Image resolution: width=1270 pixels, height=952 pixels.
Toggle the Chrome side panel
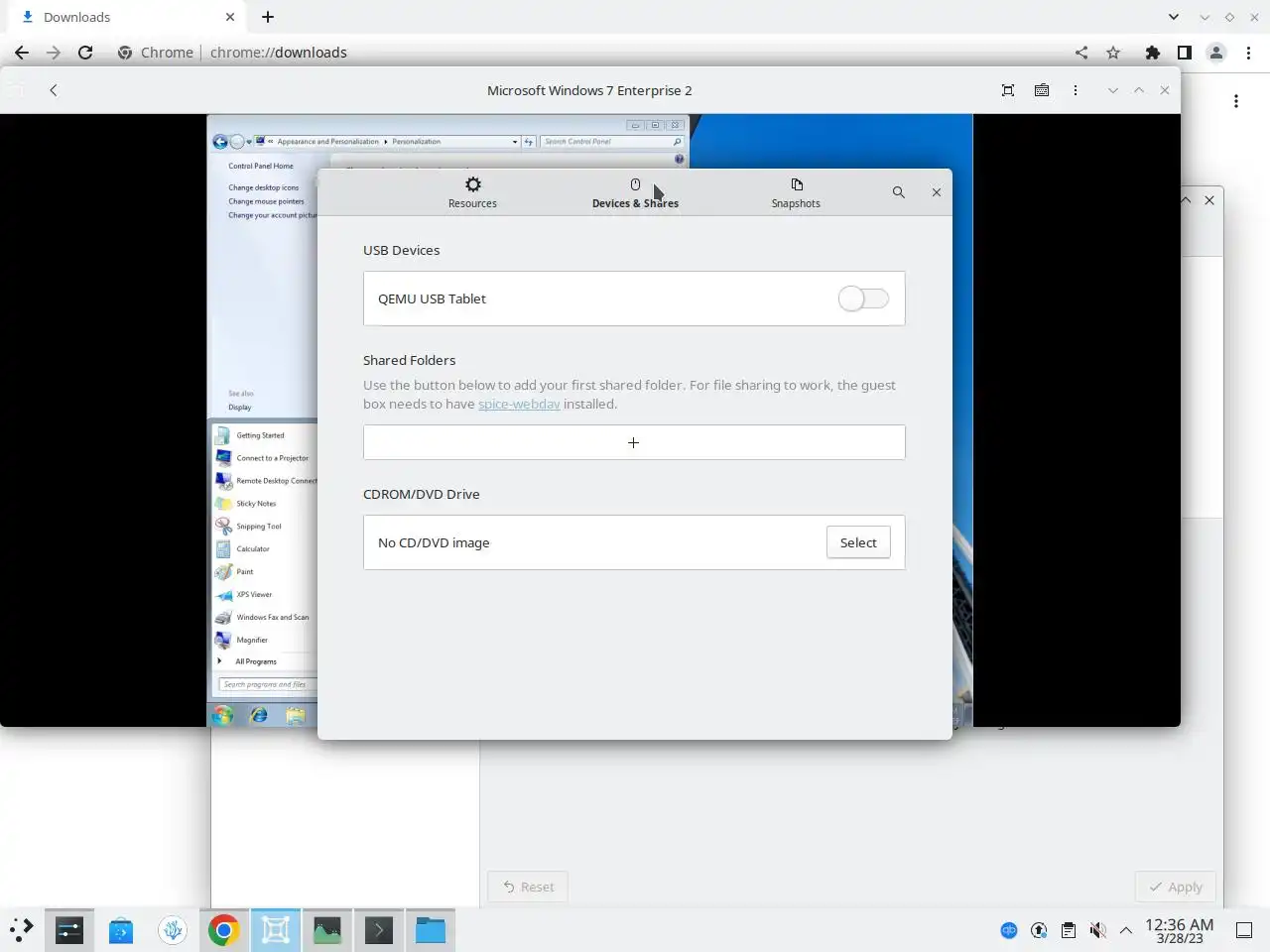point(1185,53)
